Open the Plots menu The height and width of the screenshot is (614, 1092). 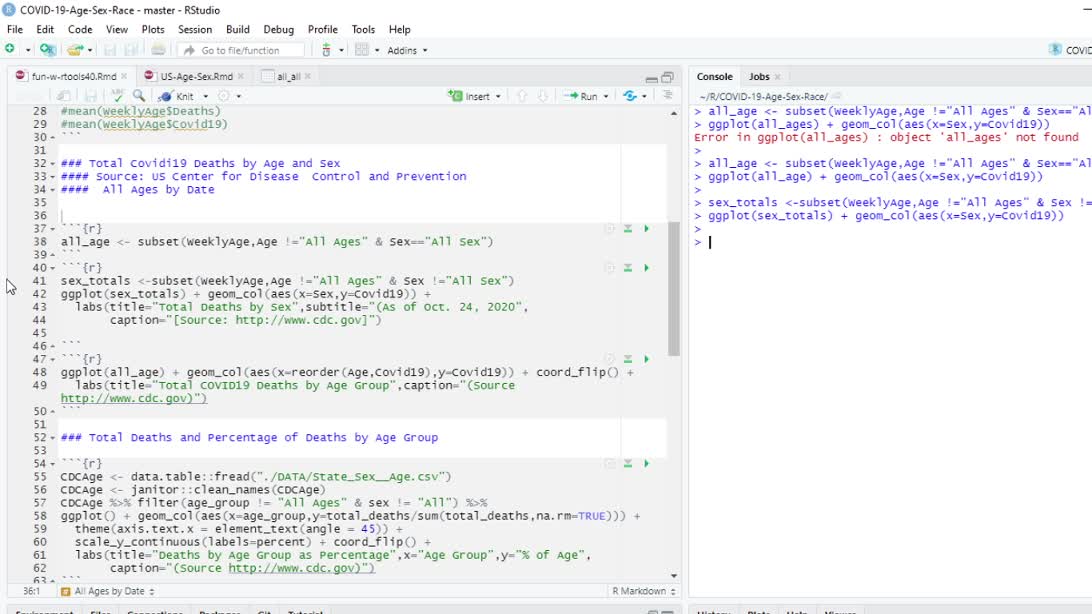(153, 29)
